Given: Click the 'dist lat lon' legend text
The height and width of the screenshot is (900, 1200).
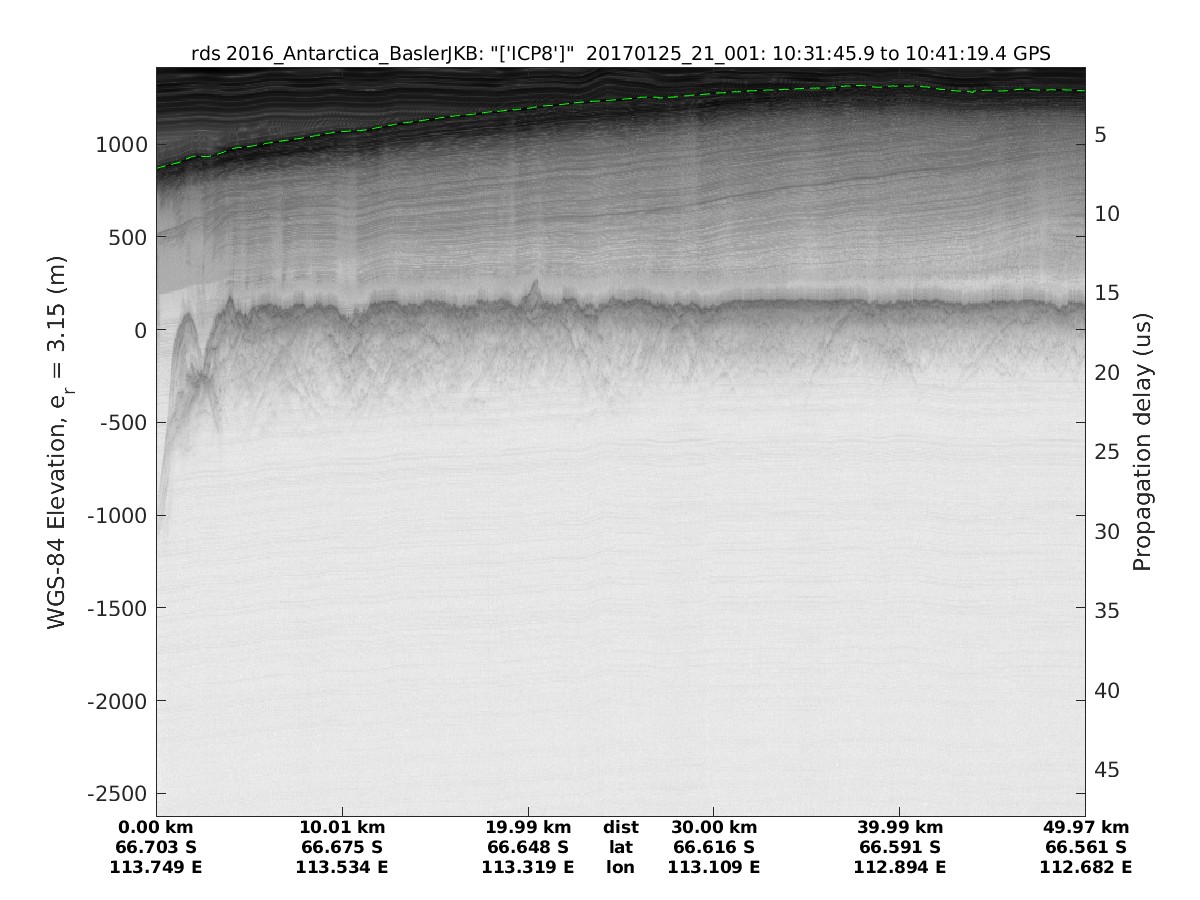Looking at the screenshot, I should (620, 847).
